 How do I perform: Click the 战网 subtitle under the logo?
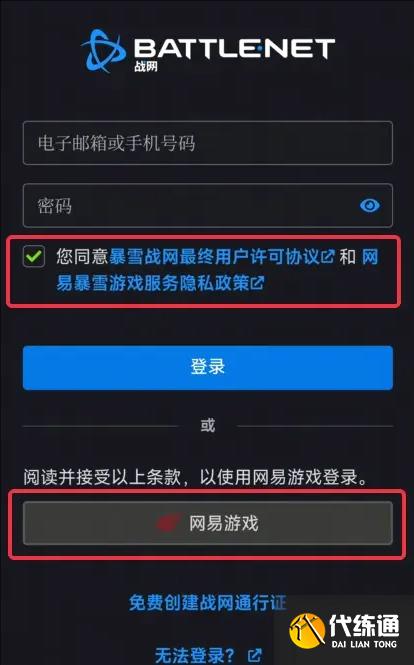(x=146, y=67)
